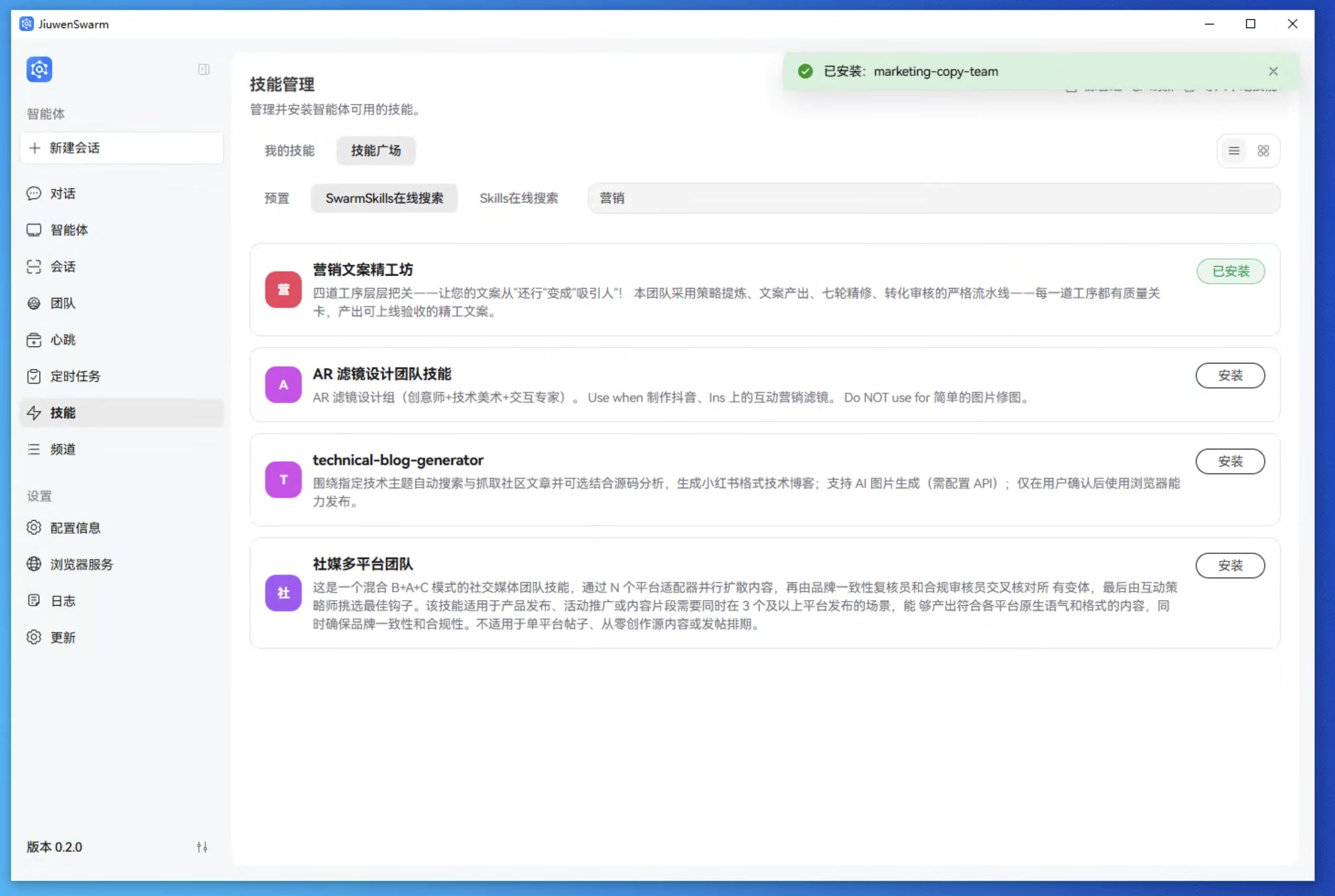The width and height of the screenshot is (1335, 896).
Task: Click the 营销 search input field
Action: tap(934, 198)
